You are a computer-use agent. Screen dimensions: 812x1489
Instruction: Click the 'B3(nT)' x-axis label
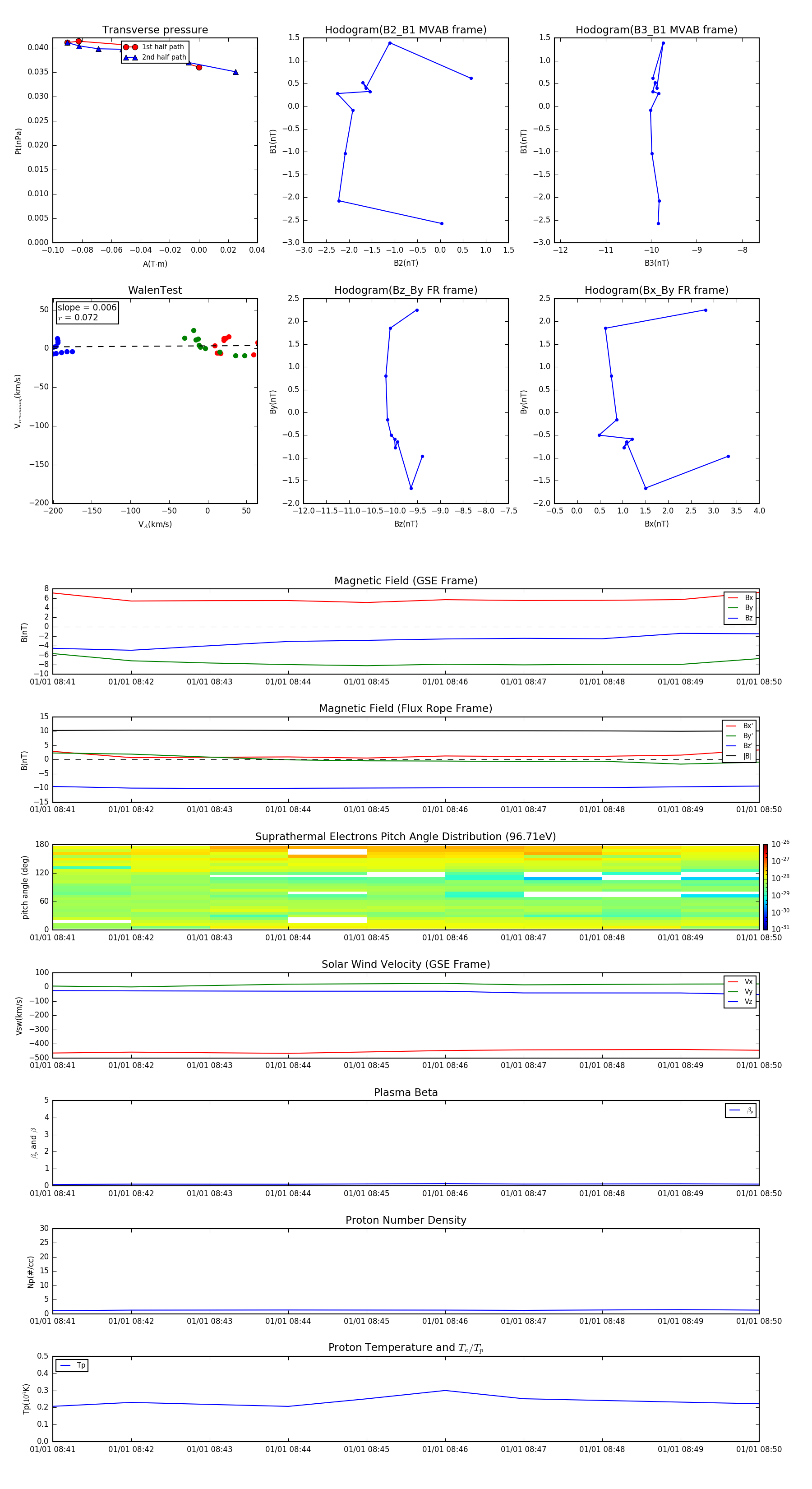656,263
